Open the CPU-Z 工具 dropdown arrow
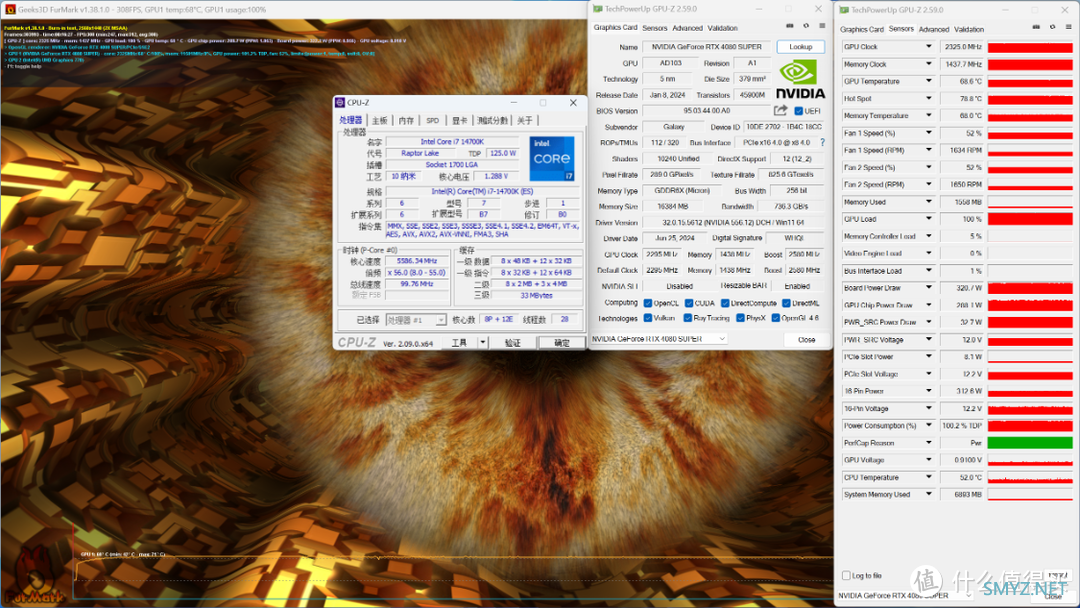This screenshot has height=608, width=1080. click(482, 342)
